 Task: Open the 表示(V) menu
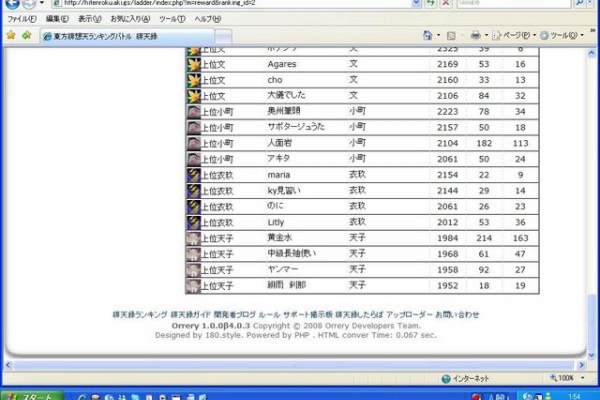90,19
